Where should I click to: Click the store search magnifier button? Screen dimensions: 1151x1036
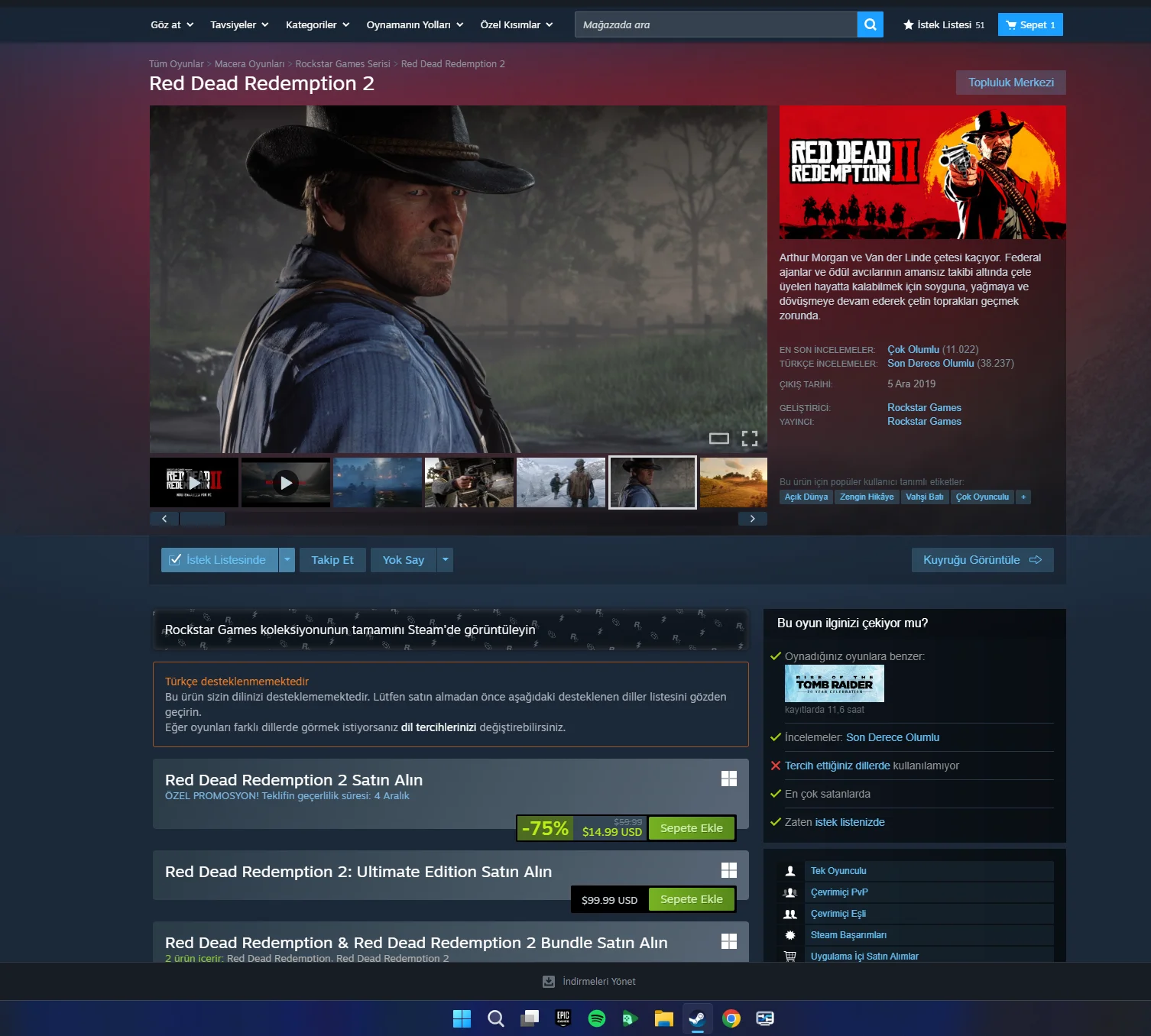pyautogui.click(x=870, y=24)
